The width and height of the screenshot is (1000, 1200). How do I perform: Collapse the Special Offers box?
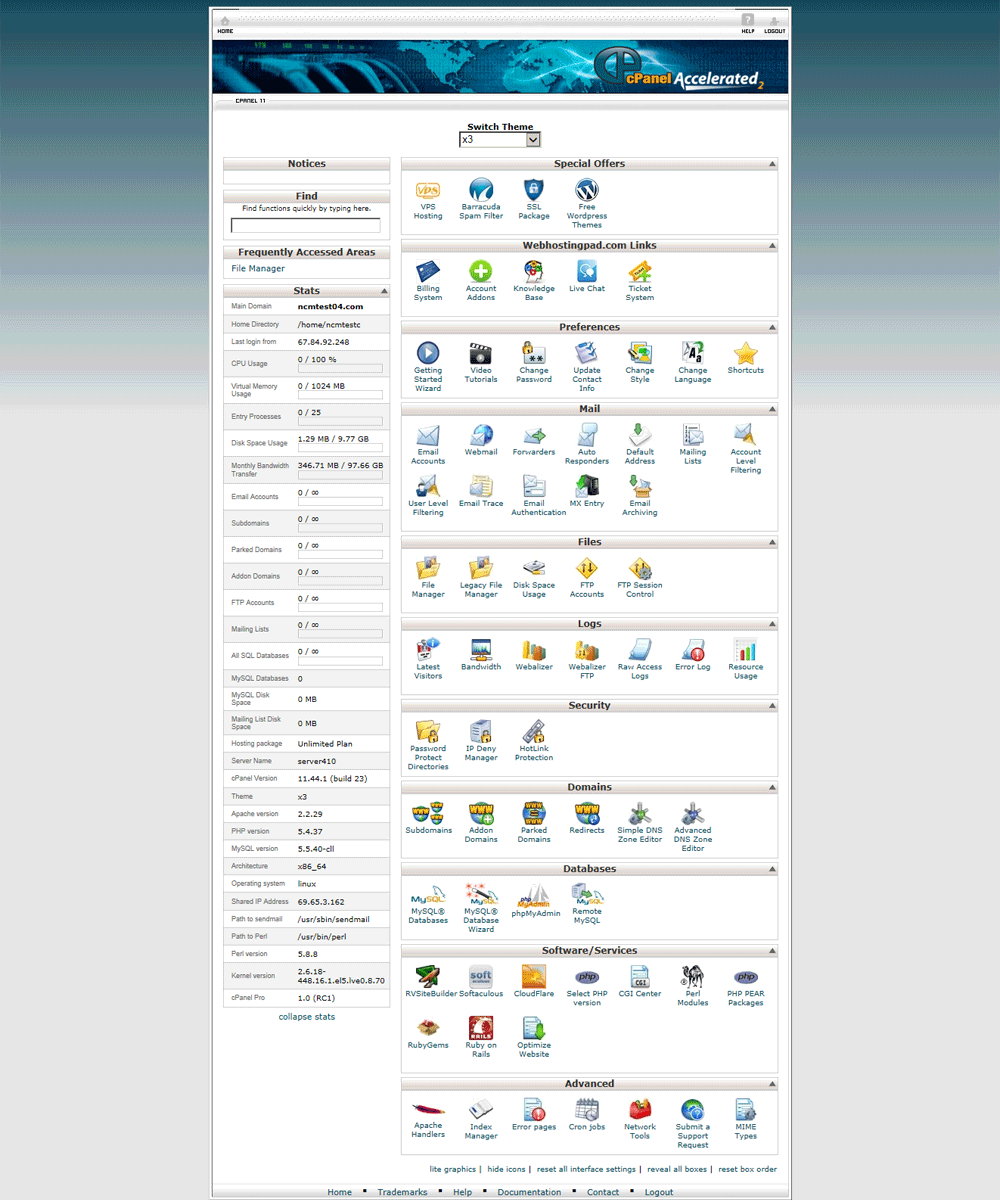point(772,164)
